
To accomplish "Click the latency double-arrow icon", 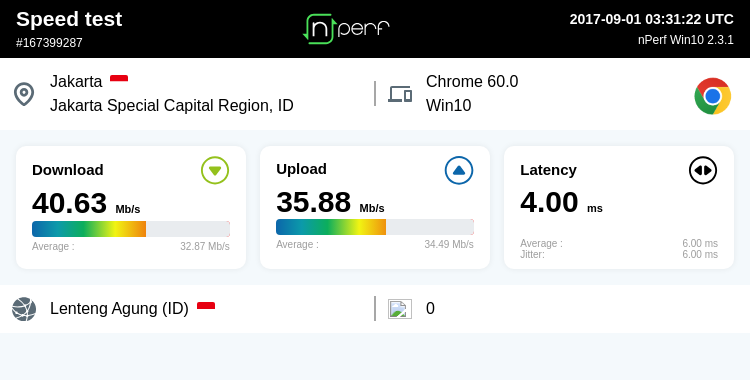I will [703, 170].
